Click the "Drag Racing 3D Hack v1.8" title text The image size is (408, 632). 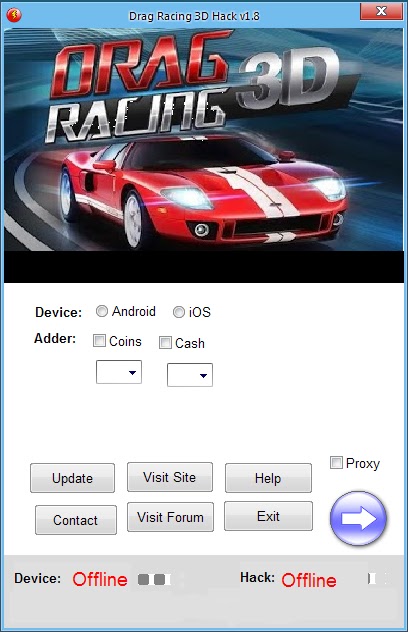tap(194, 16)
